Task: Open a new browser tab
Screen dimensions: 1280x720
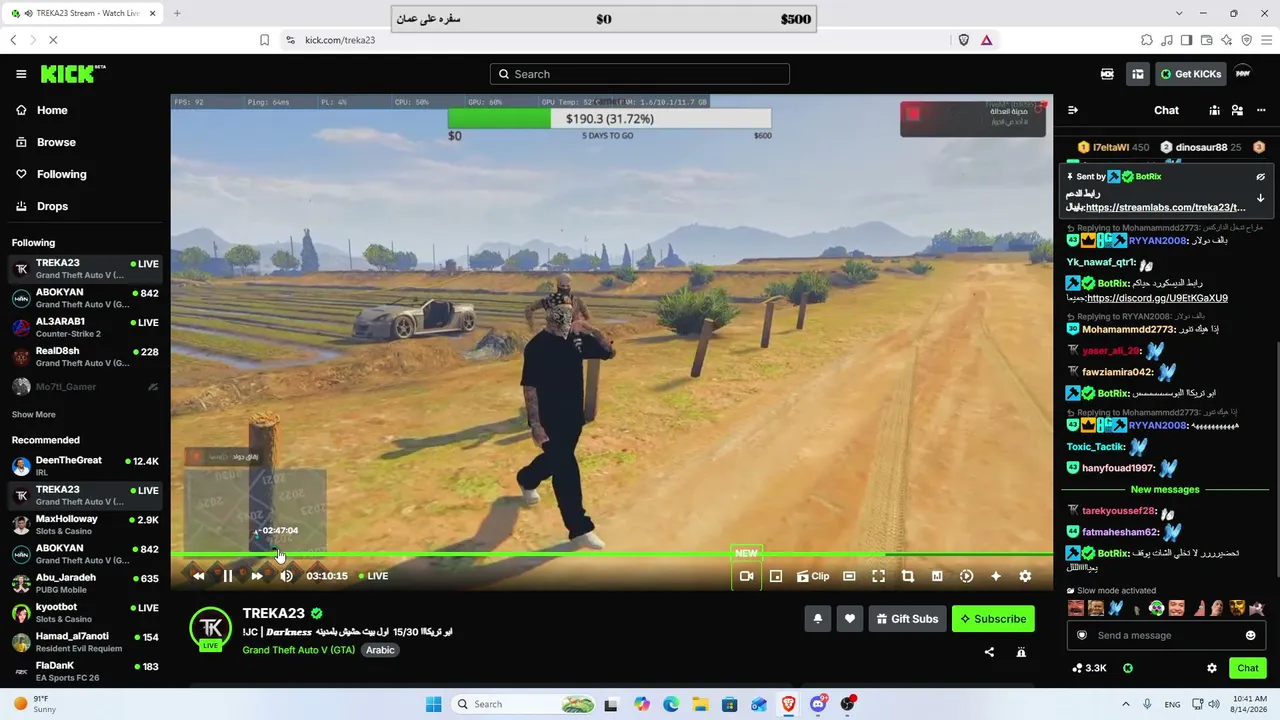Action: pos(177,13)
